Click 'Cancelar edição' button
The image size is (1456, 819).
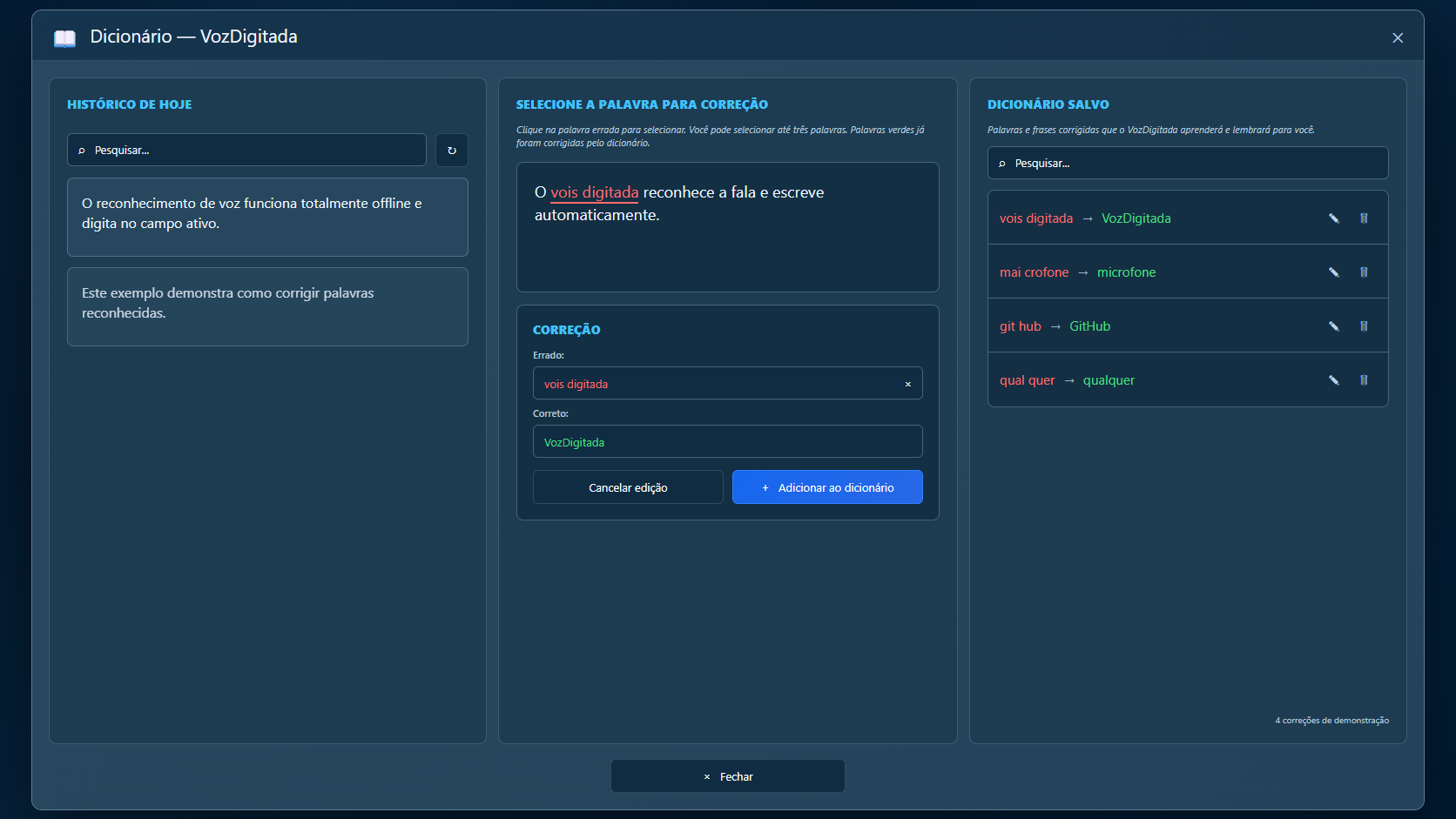pos(628,487)
